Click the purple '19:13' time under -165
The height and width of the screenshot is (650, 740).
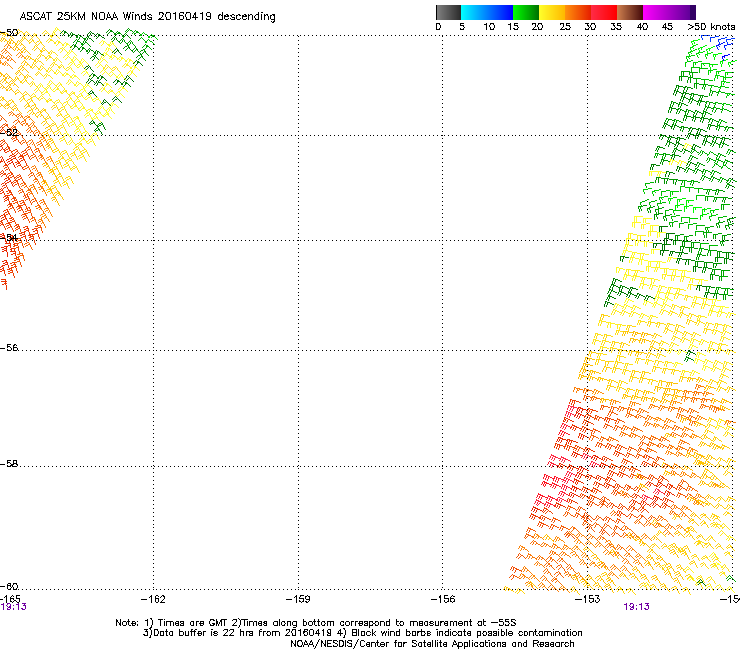pos(13,607)
